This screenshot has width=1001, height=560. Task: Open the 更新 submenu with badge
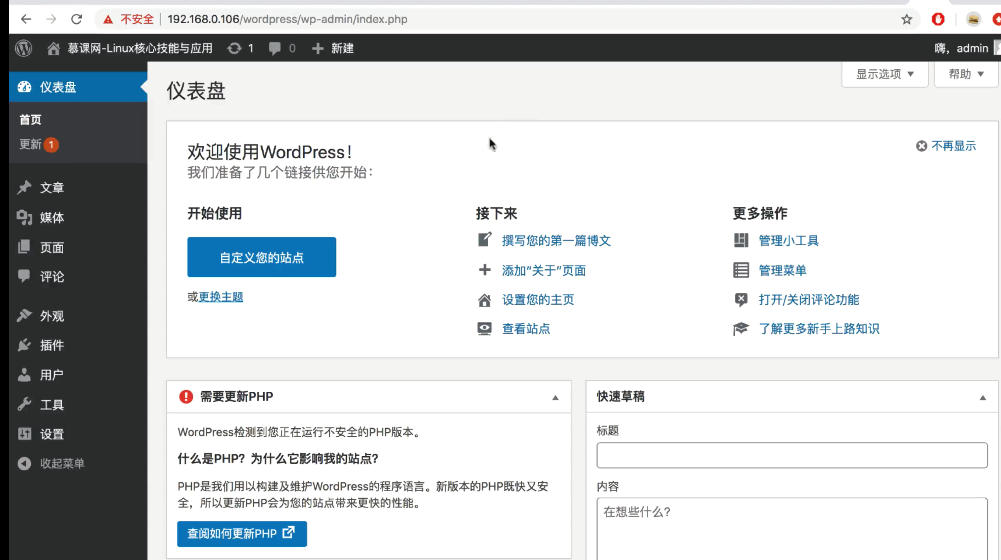(39, 144)
